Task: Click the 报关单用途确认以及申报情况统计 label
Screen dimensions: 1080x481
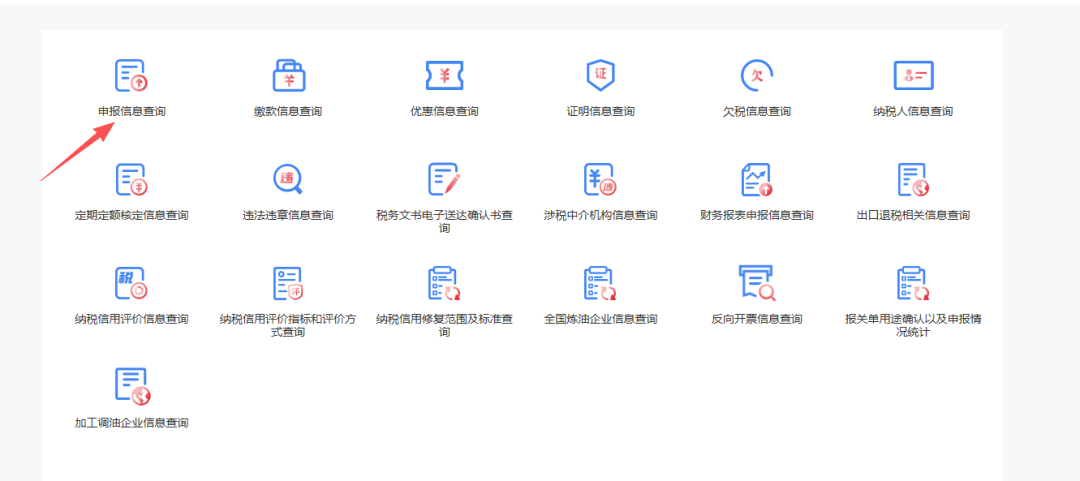Action: (912, 325)
